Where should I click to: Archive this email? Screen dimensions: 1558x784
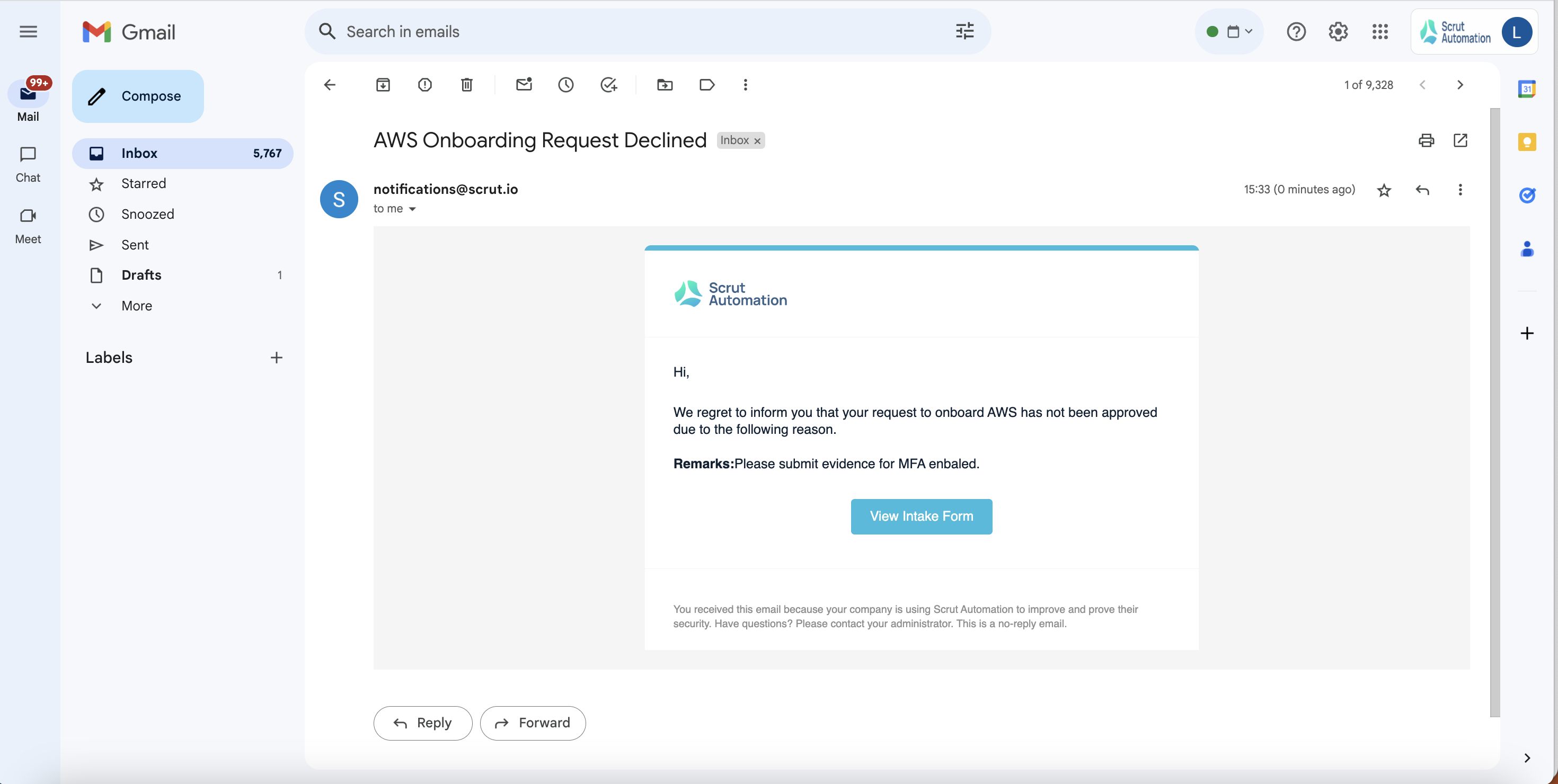click(383, 85)
